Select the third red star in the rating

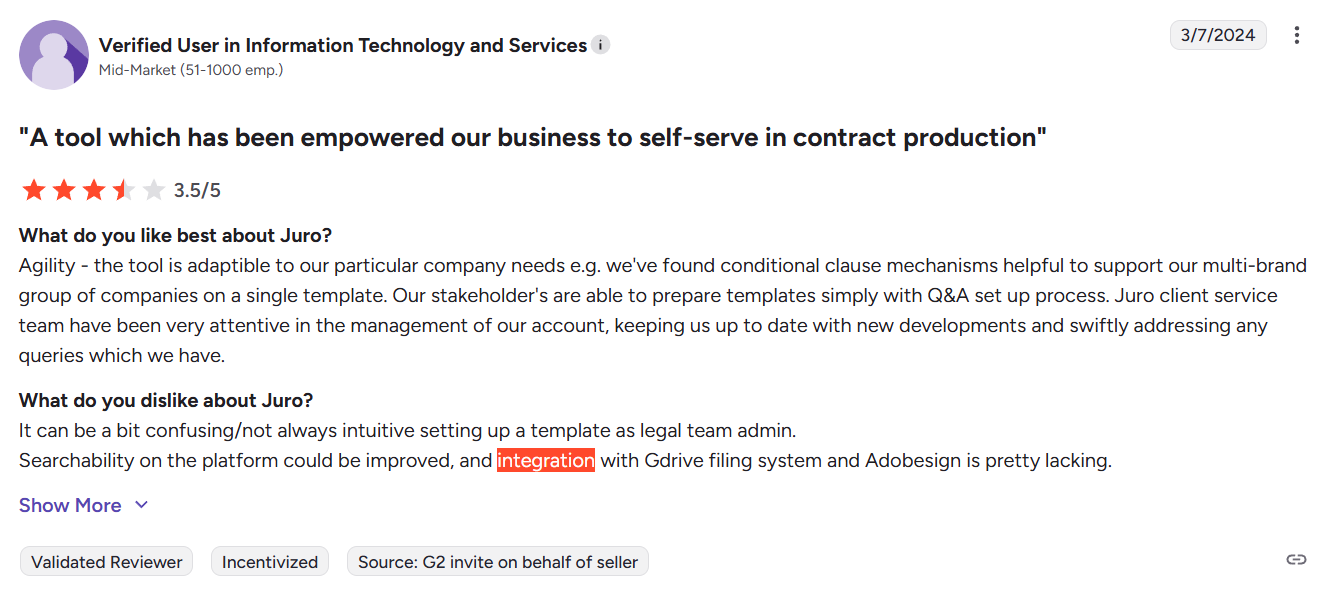[95, 189]
